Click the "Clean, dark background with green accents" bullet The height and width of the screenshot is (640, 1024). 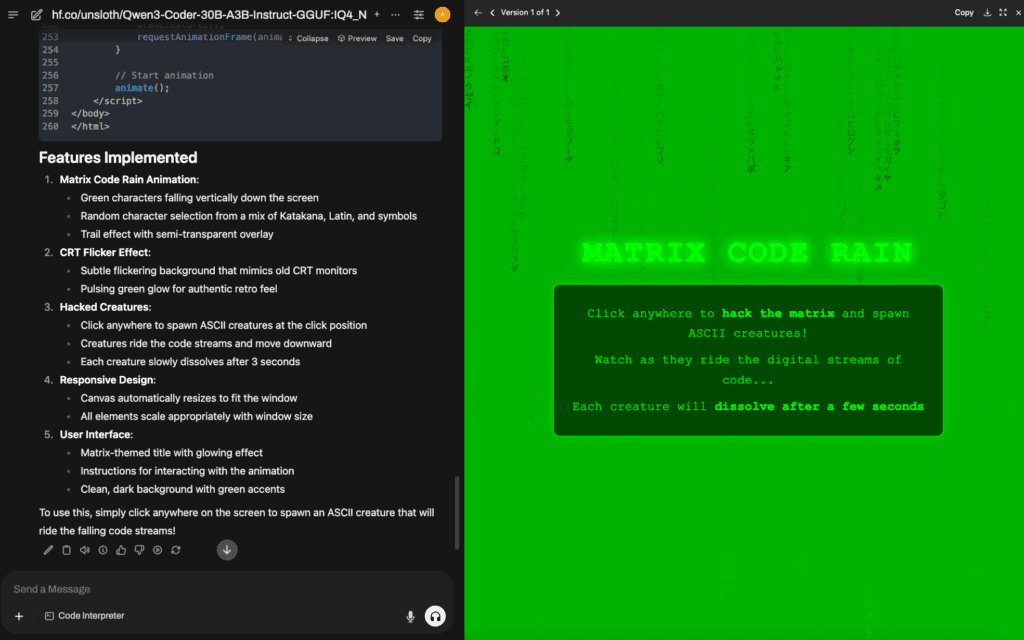click(183, 489)
